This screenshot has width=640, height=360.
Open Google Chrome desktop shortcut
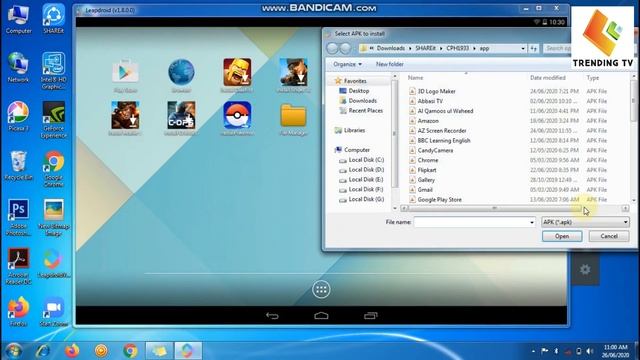point(53,169)
